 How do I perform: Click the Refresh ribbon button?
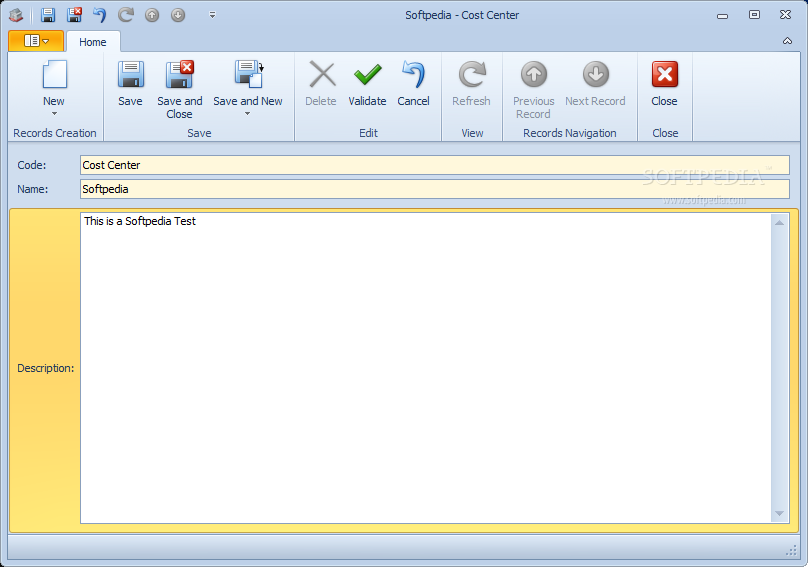pos(472,84)
